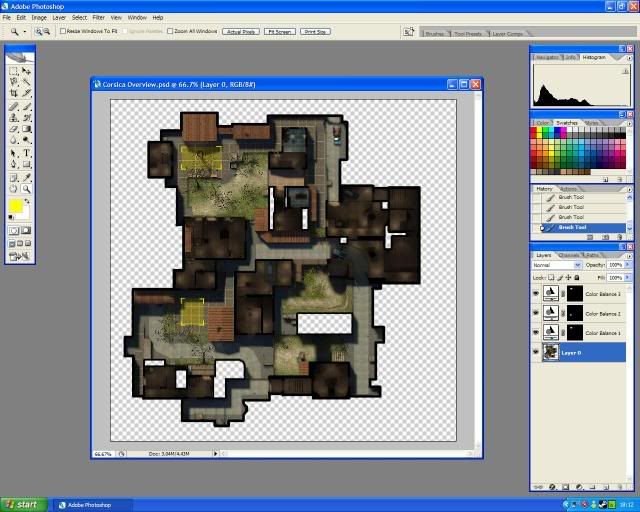Open the layer Fill slider arrow

point(628,277)
